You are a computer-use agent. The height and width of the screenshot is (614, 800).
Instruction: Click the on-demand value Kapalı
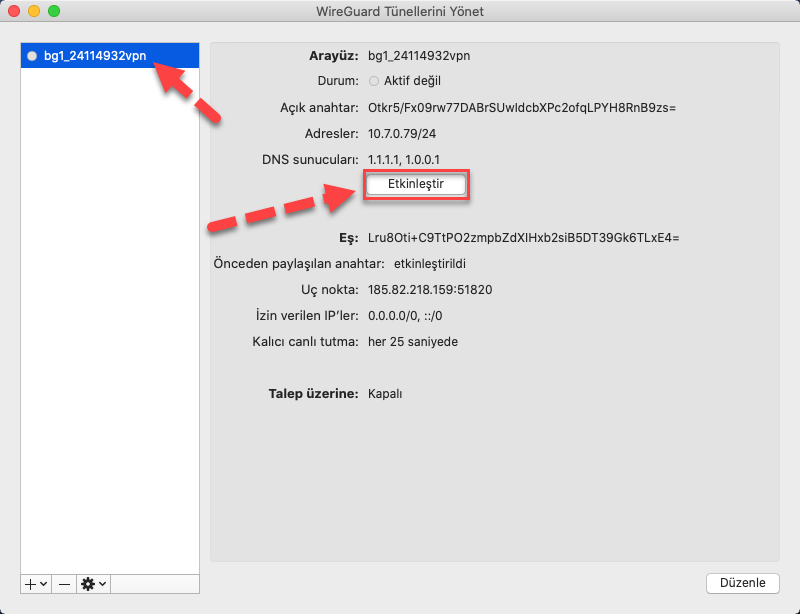pyautogui.click(x=385, y=394)
